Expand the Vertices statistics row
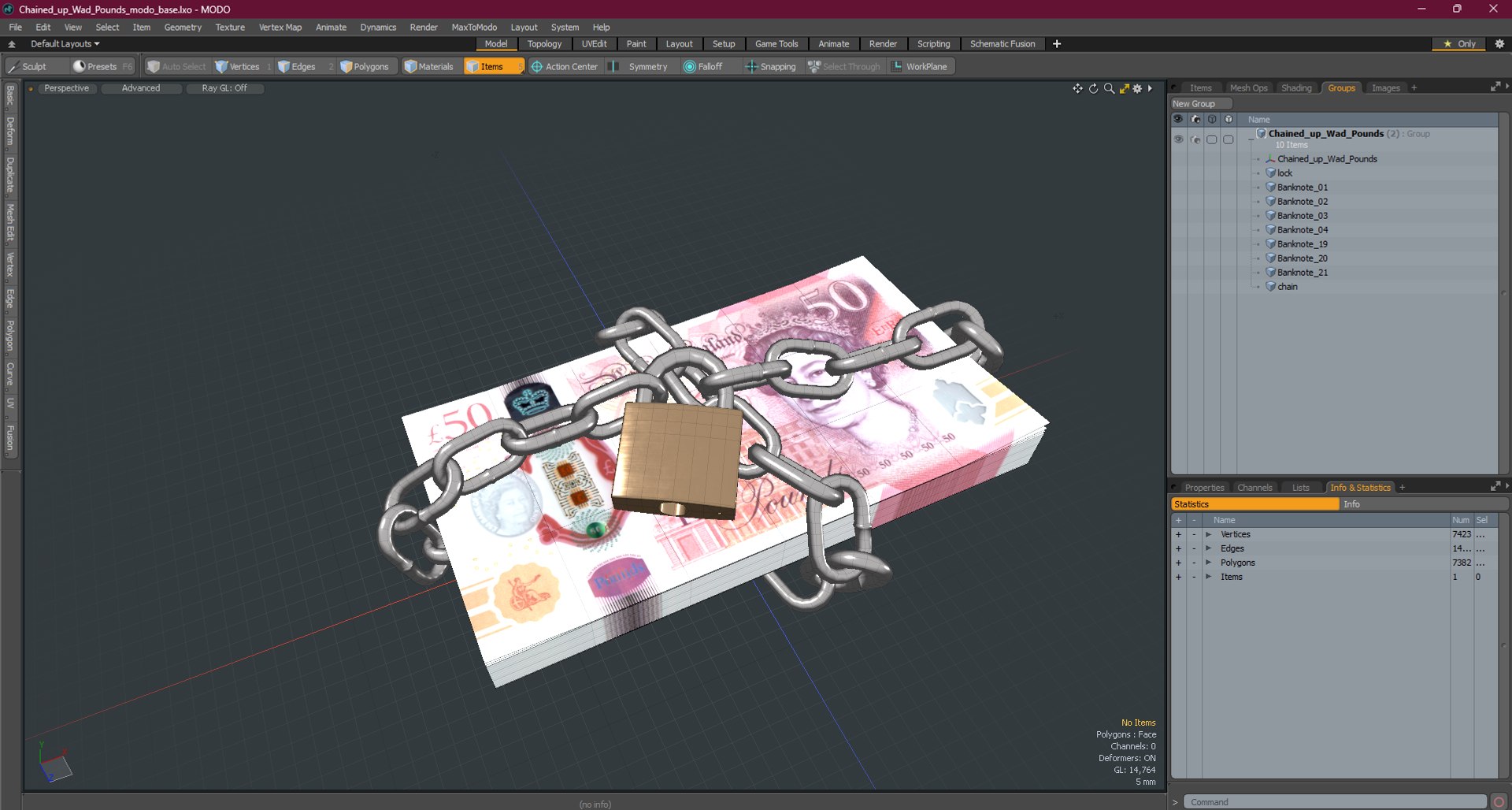Viewport: 1512px width, 810px height. click(1208, 534)
